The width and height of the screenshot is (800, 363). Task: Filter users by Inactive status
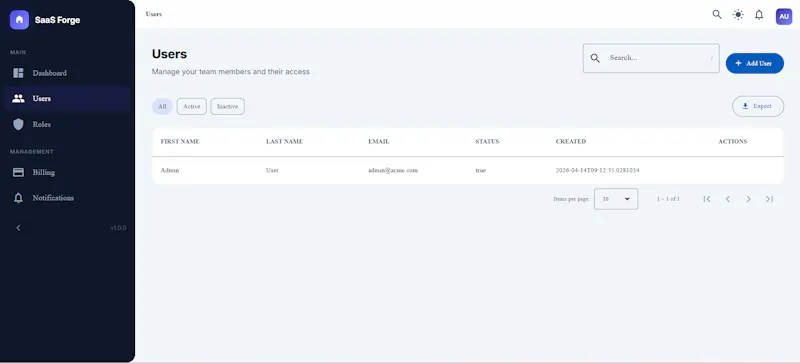pyautogui.click(x=228, y=106)
